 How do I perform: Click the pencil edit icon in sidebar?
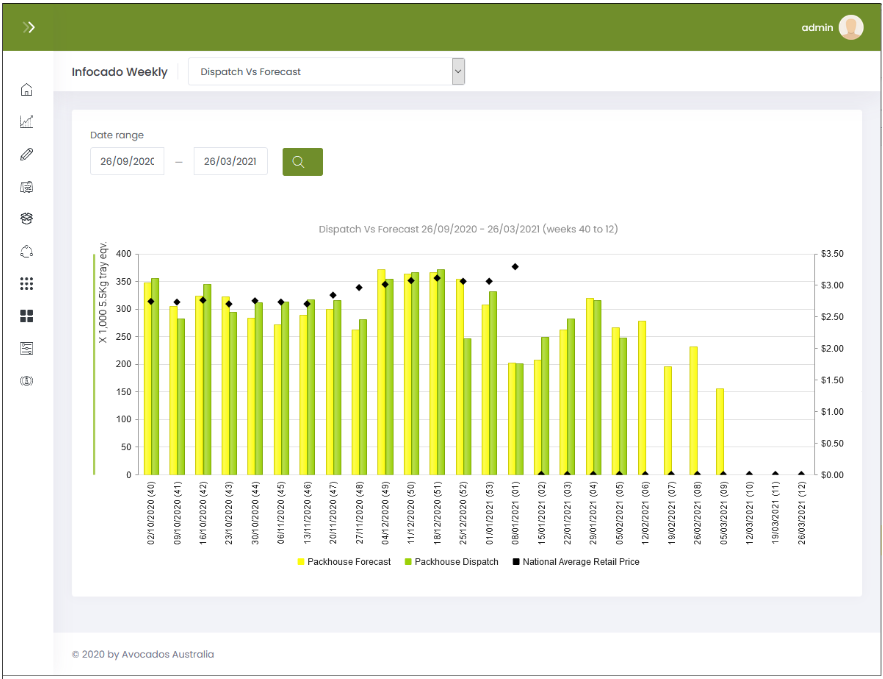[x=27, y=154]
